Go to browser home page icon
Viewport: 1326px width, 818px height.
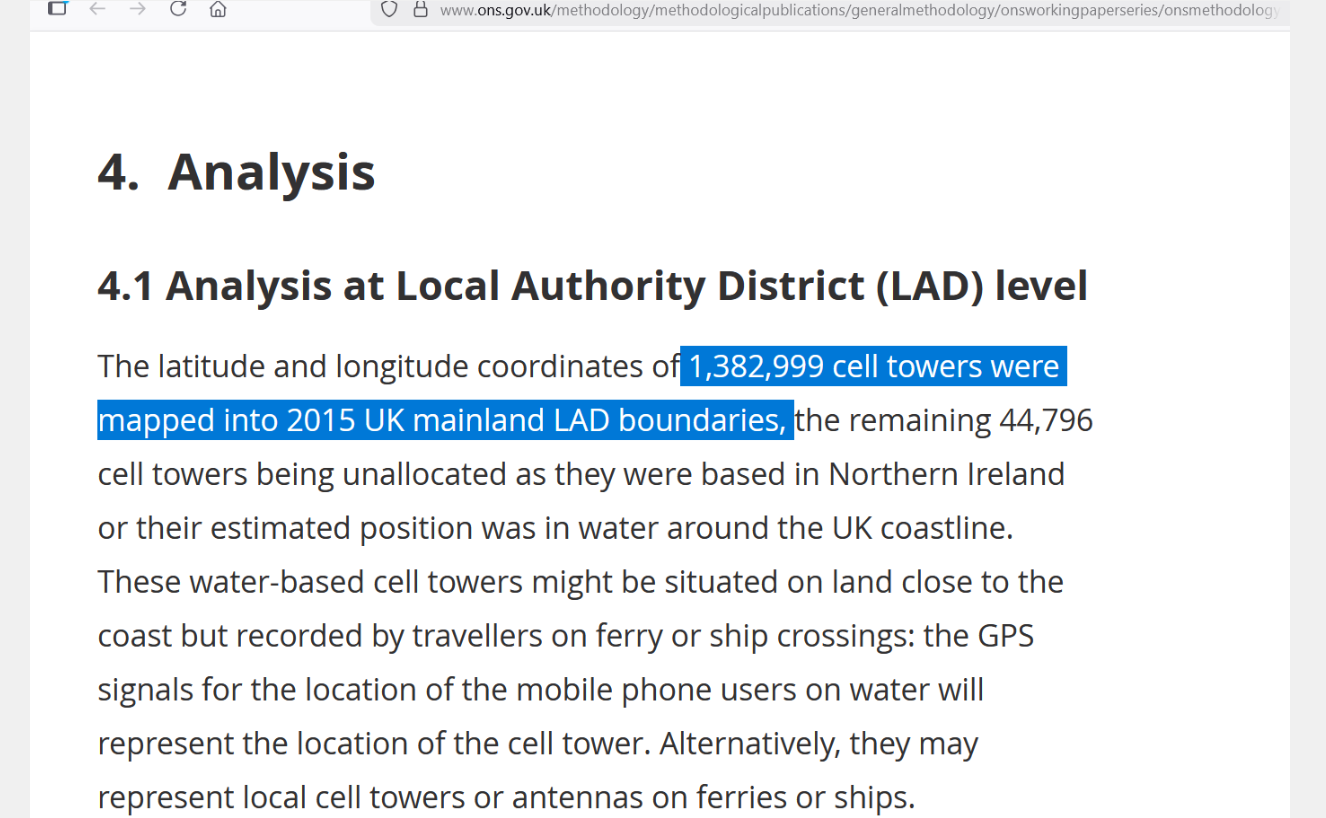(217, 9)
